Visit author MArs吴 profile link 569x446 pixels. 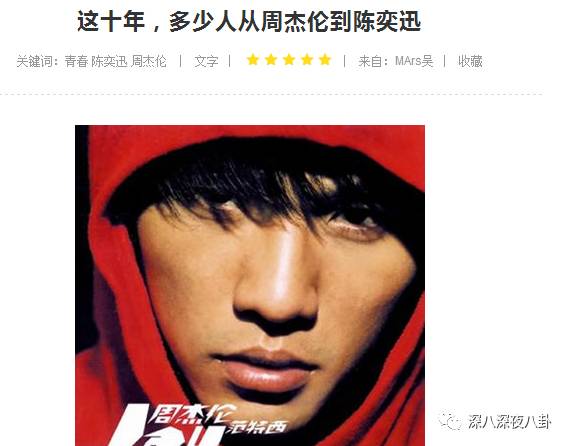(x=414, y=61)
